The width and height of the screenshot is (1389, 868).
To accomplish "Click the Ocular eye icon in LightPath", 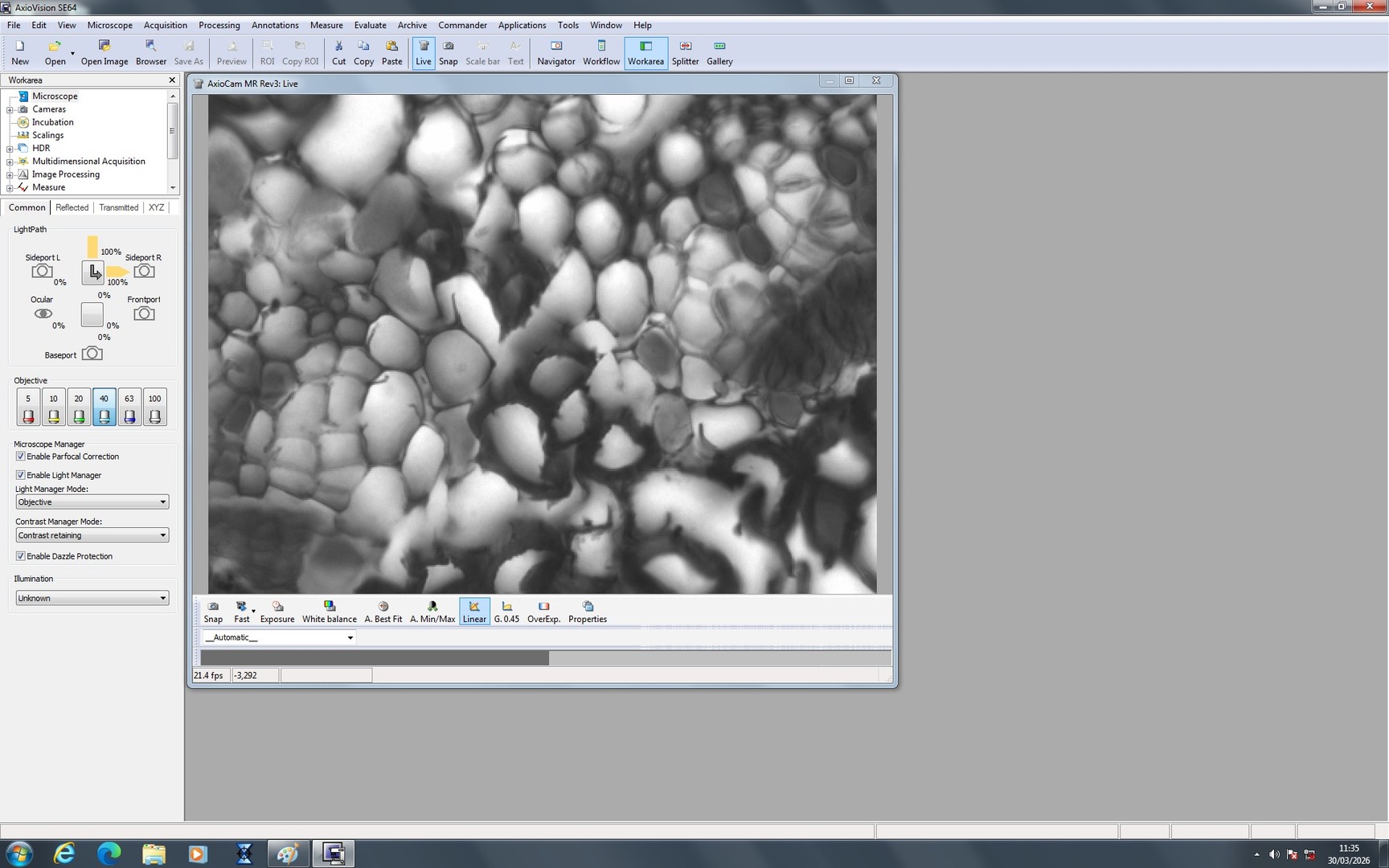I will (43, 313).
